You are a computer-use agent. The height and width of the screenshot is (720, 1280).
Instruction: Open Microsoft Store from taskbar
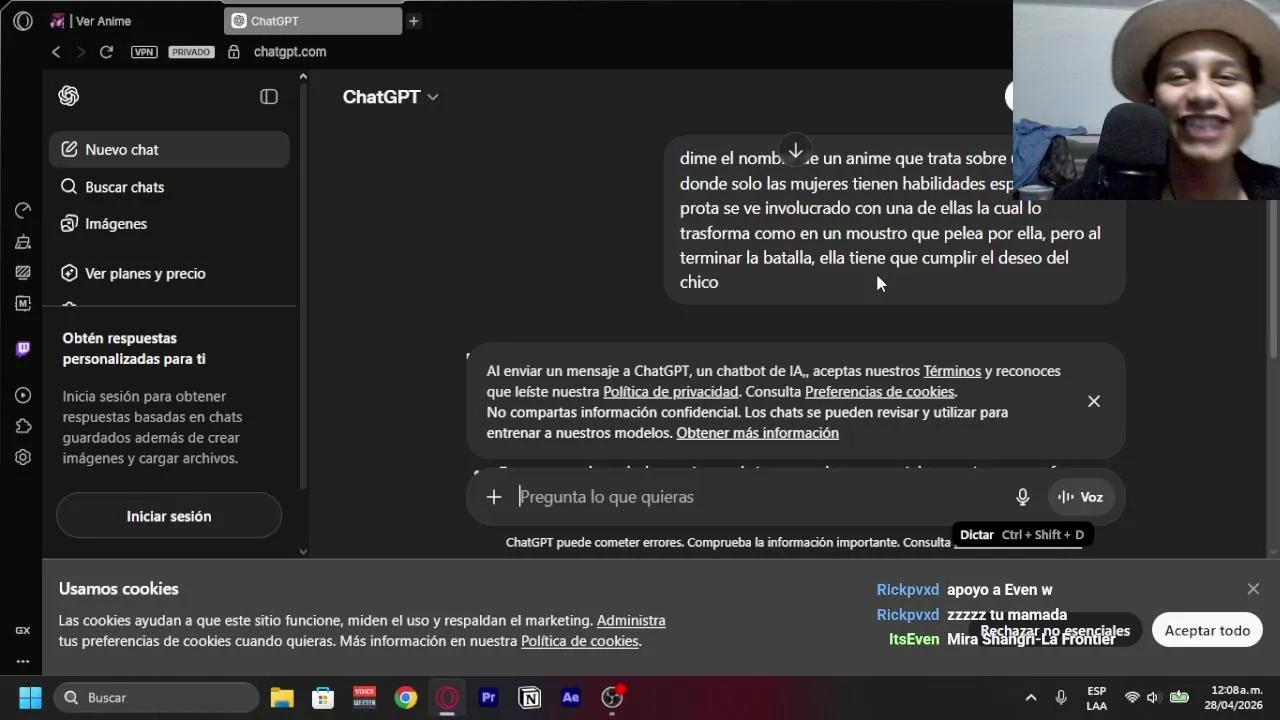click(323, 698)
